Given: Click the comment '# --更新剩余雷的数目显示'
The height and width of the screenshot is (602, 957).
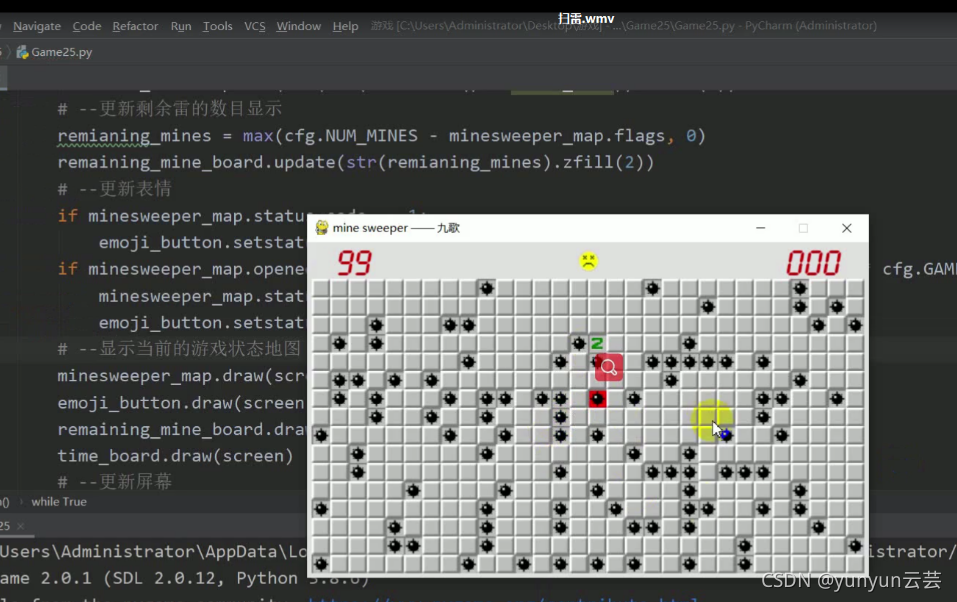Looking at the screenshot, I should (x=170, y=109).
